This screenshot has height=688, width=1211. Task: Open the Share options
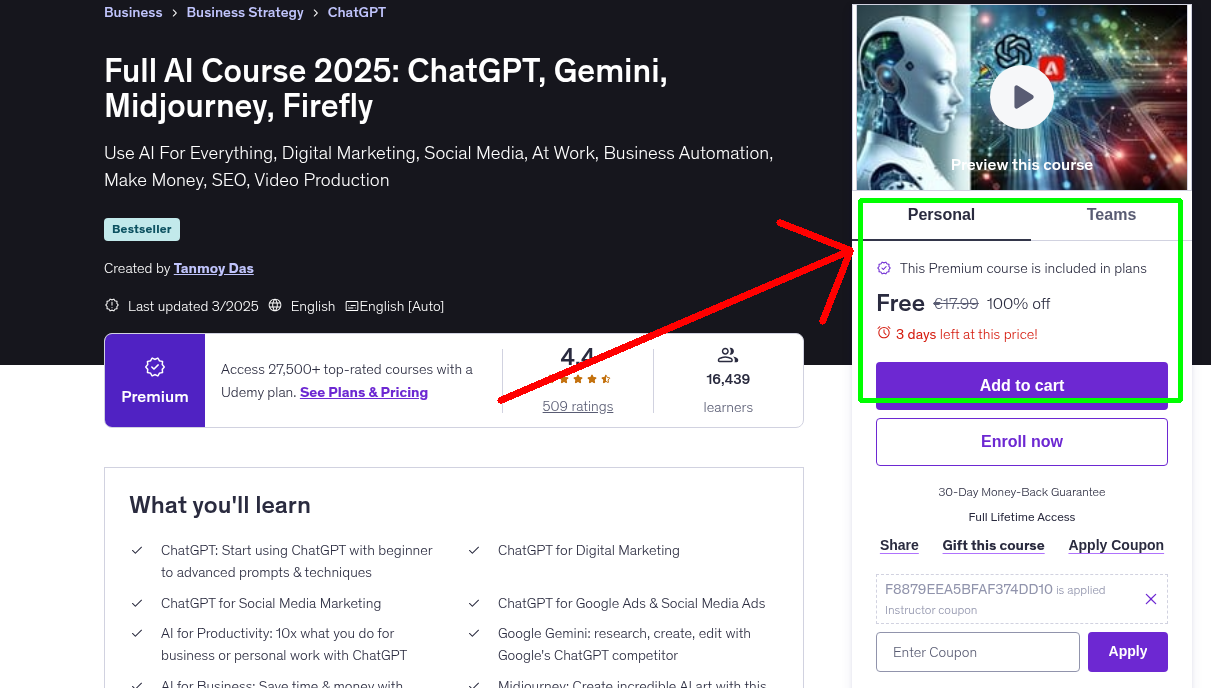click(x=898, y=545)
